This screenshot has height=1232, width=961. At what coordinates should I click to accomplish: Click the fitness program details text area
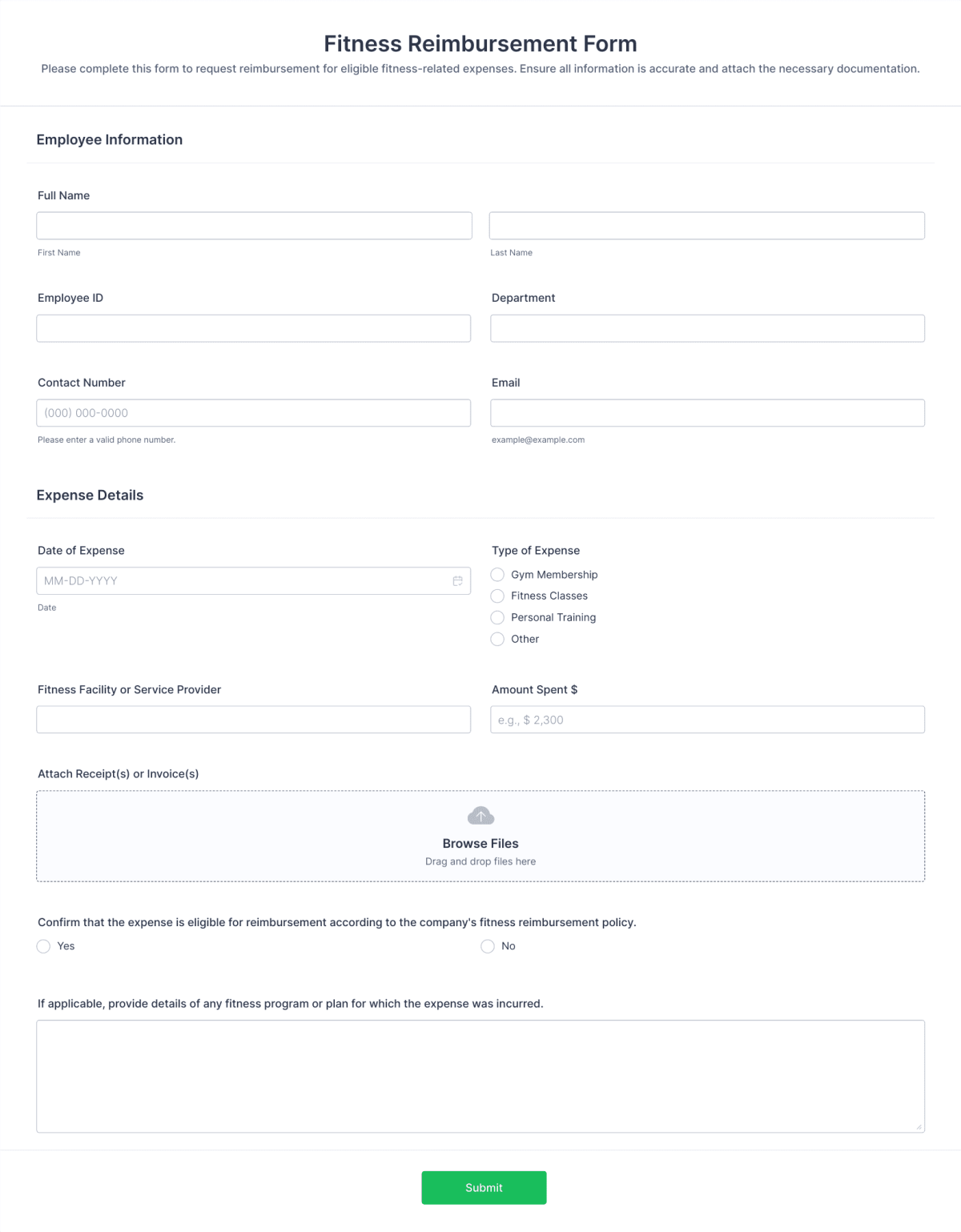(480, 1077)
